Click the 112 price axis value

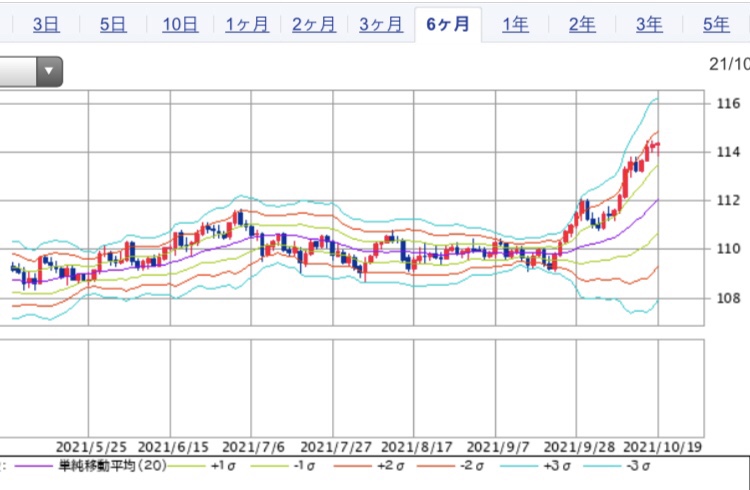[728, 200]
